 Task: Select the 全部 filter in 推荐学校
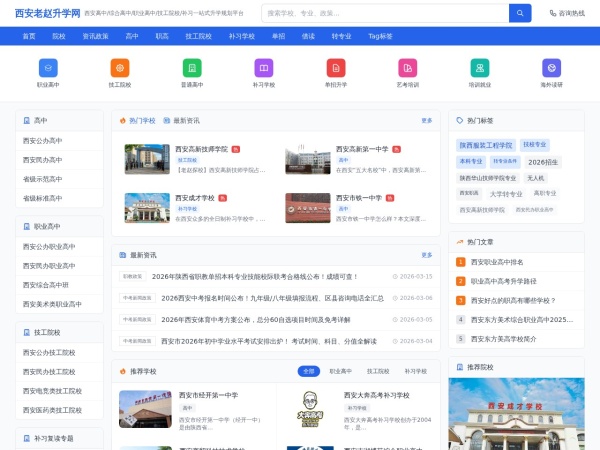pyautogui.click(x=309, y=371)
